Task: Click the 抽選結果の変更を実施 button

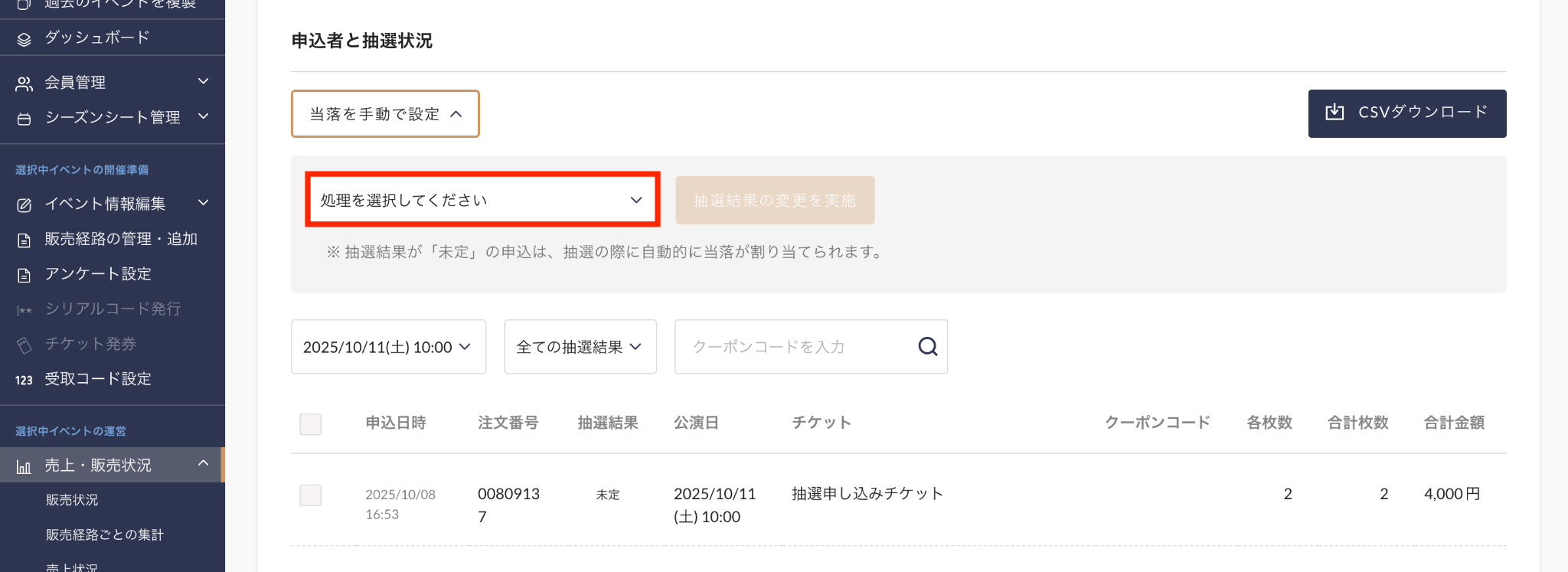Action: click(774, 201)
